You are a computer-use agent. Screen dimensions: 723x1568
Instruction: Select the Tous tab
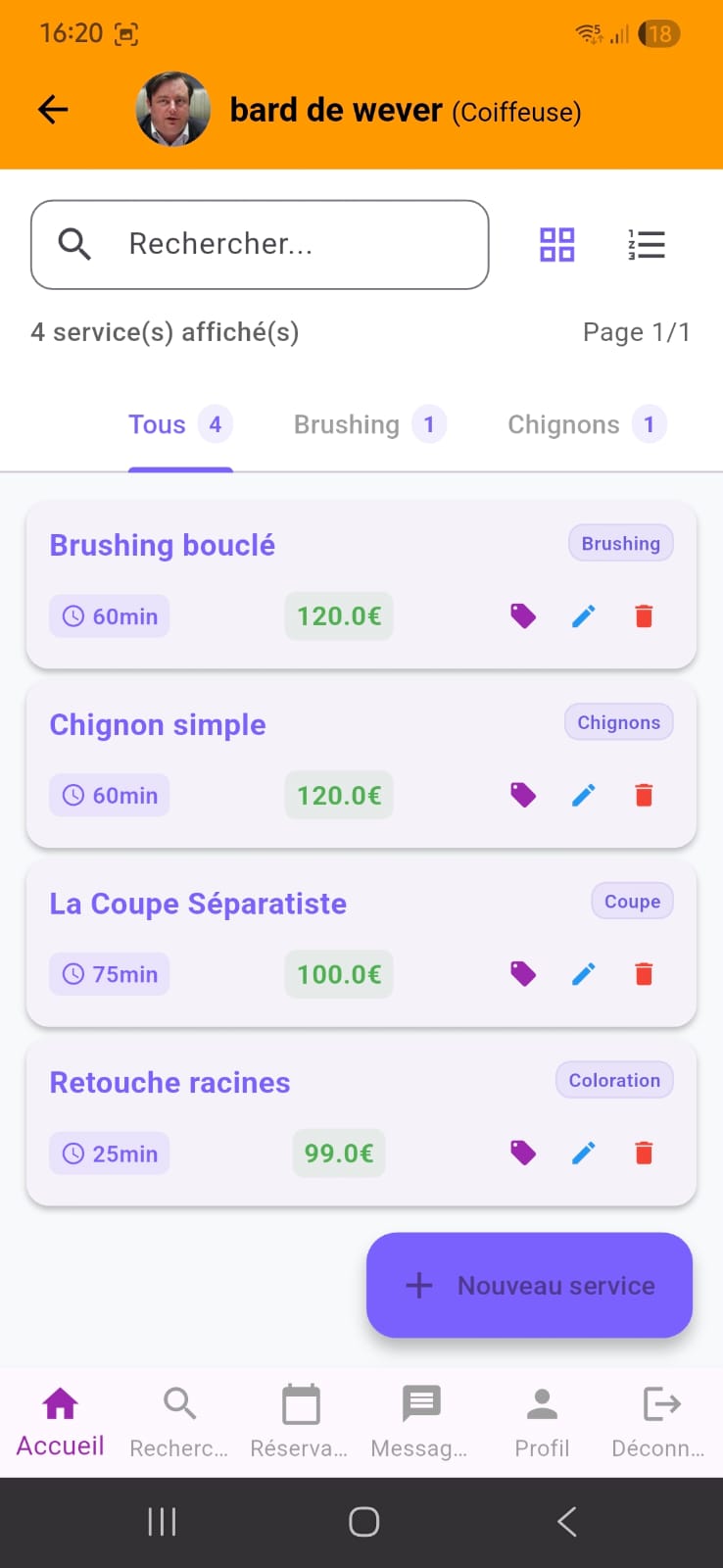pos(179,425)
